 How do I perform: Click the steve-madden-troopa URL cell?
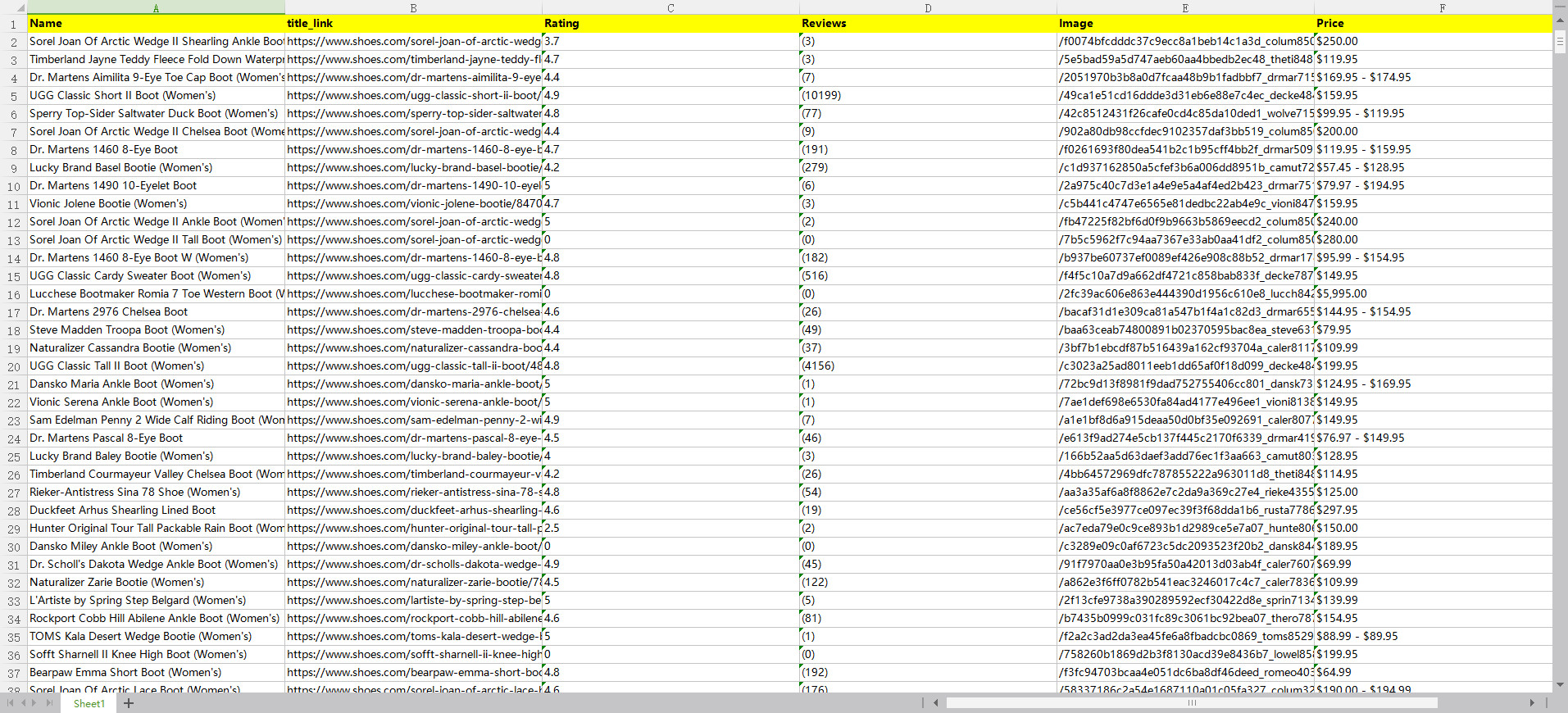pos(413,330)
